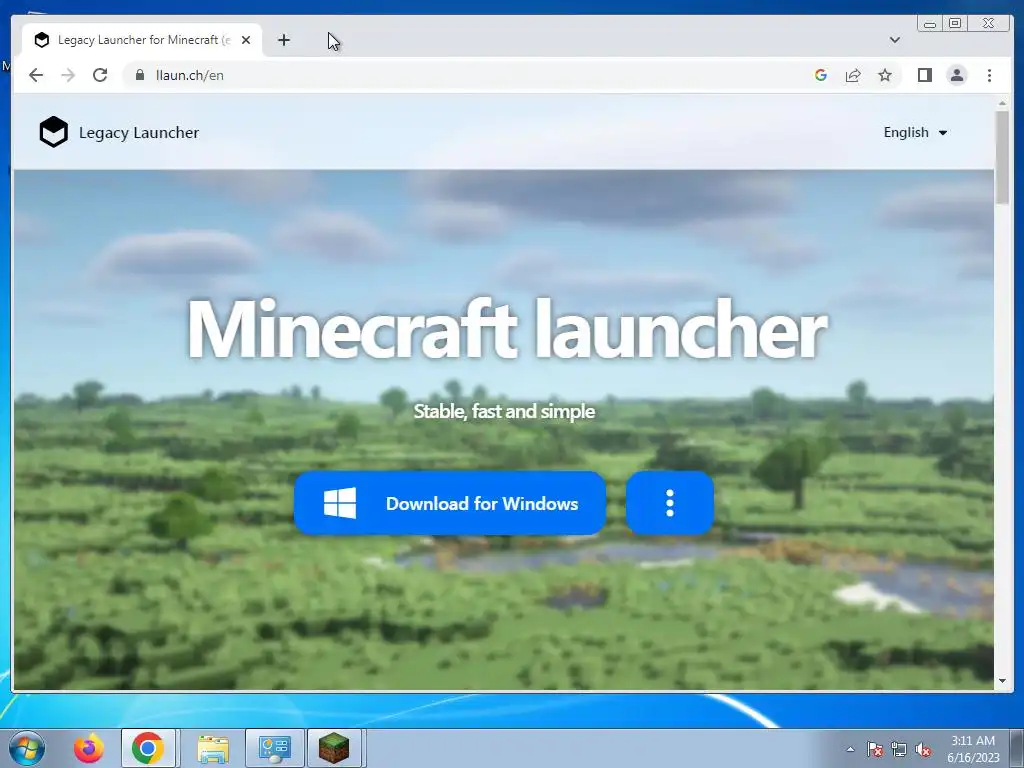Click the page scrollbar thumb

pos(1002,157)
